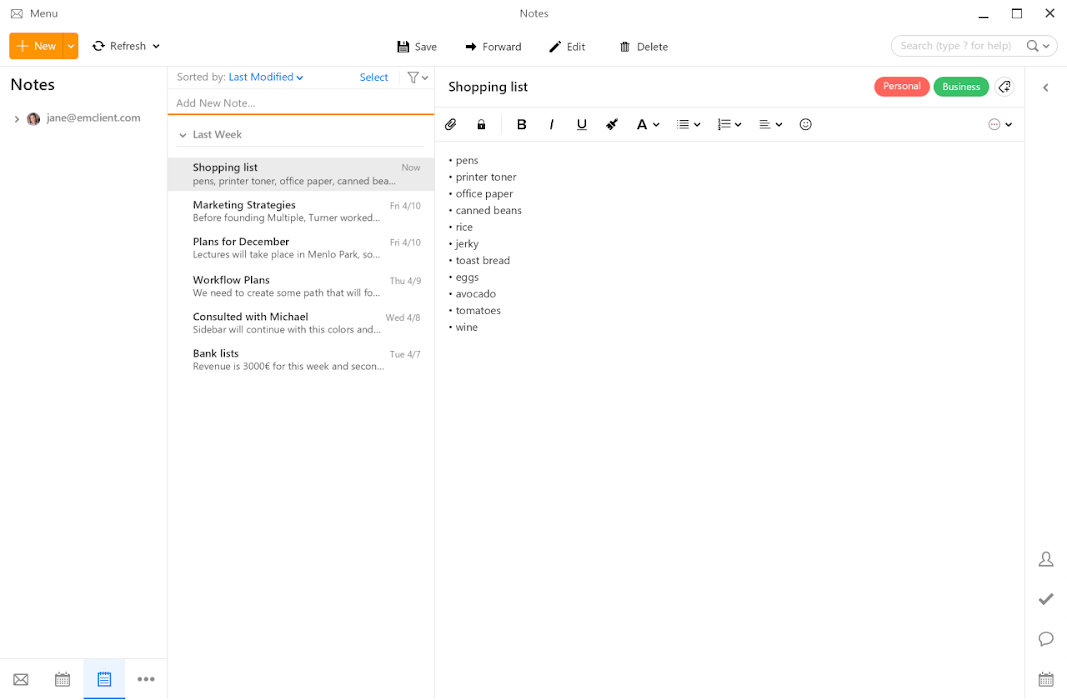
Task: Open the Sorted by Last Modified dropdown
Action: [265, 77]
